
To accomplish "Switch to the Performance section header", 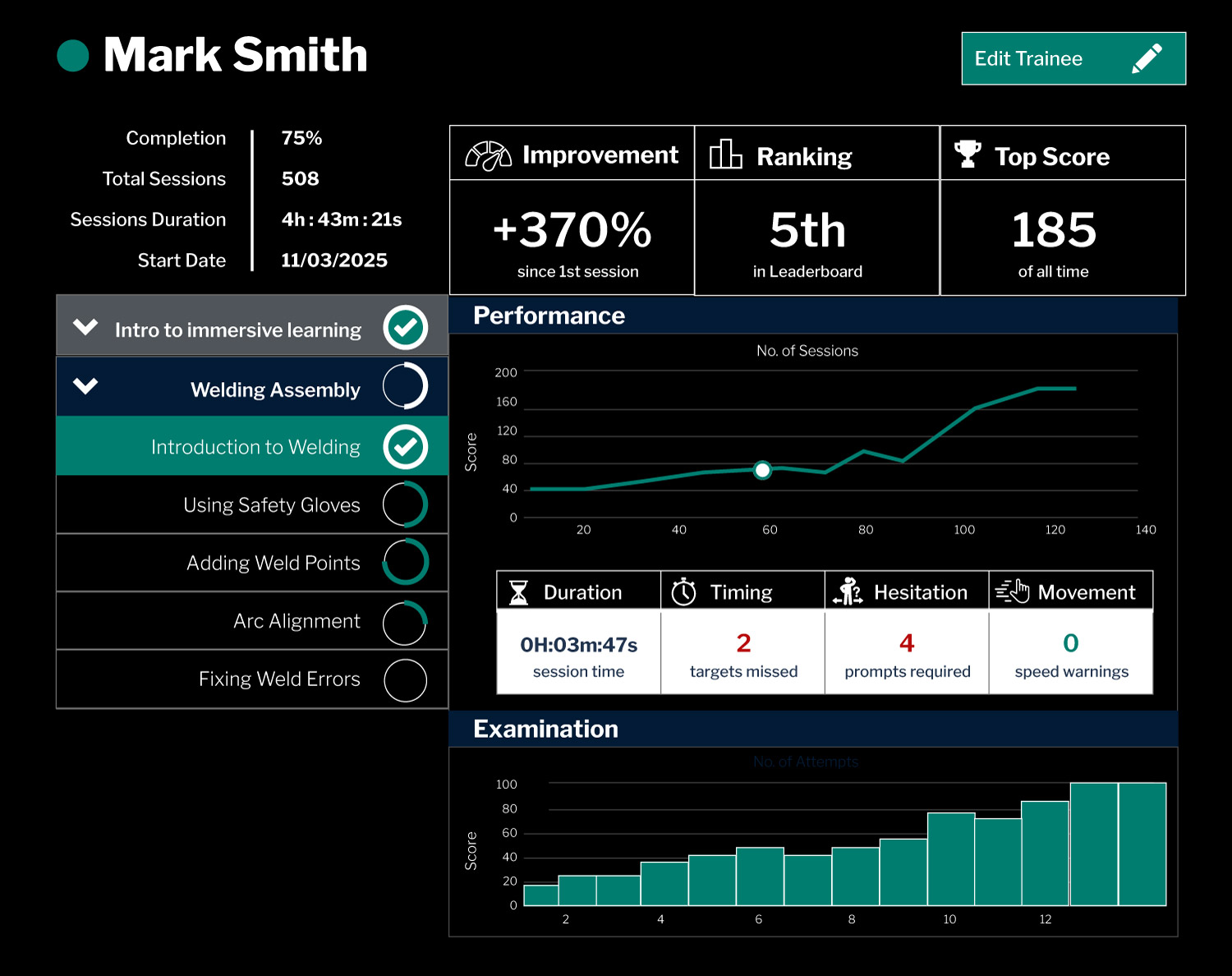I will point(549,315).
